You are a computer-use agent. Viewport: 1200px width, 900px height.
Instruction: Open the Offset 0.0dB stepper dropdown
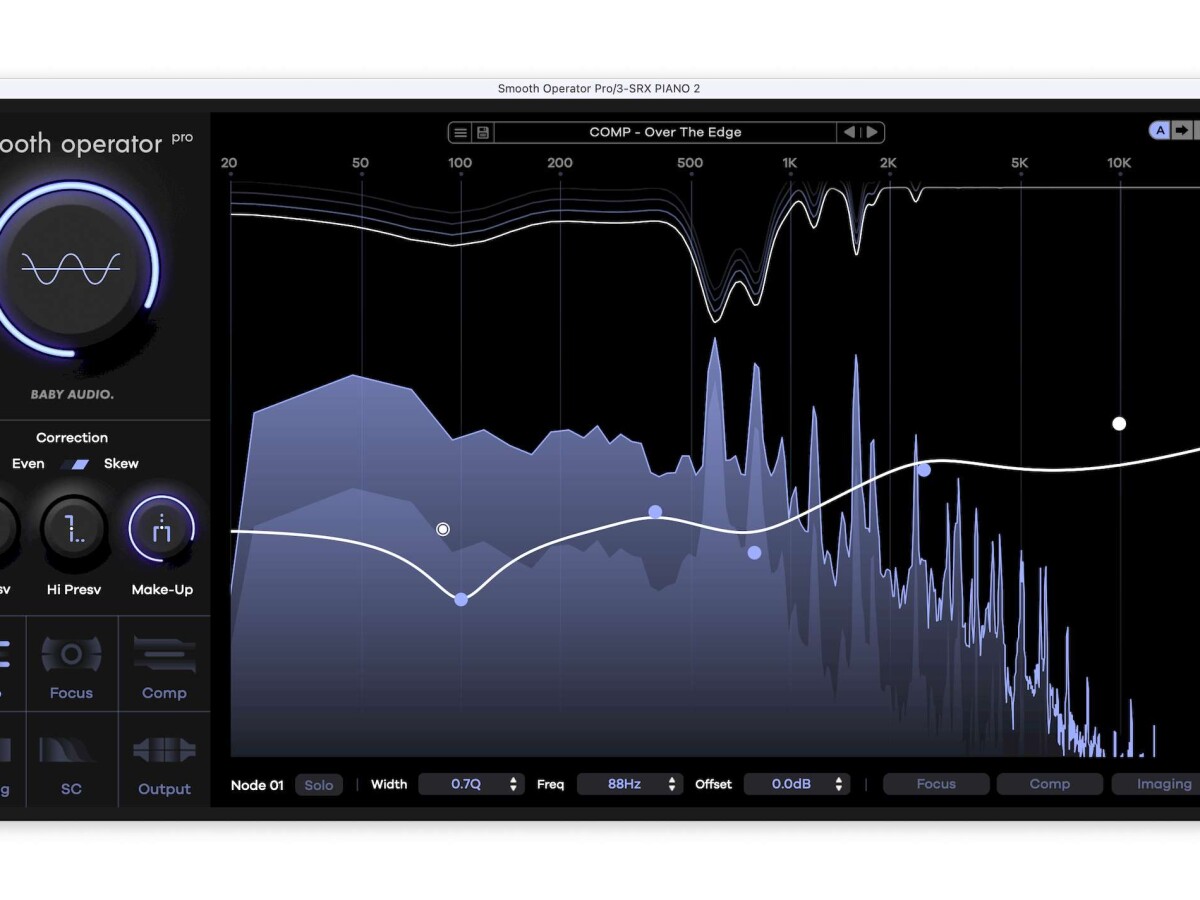(796, 784)
